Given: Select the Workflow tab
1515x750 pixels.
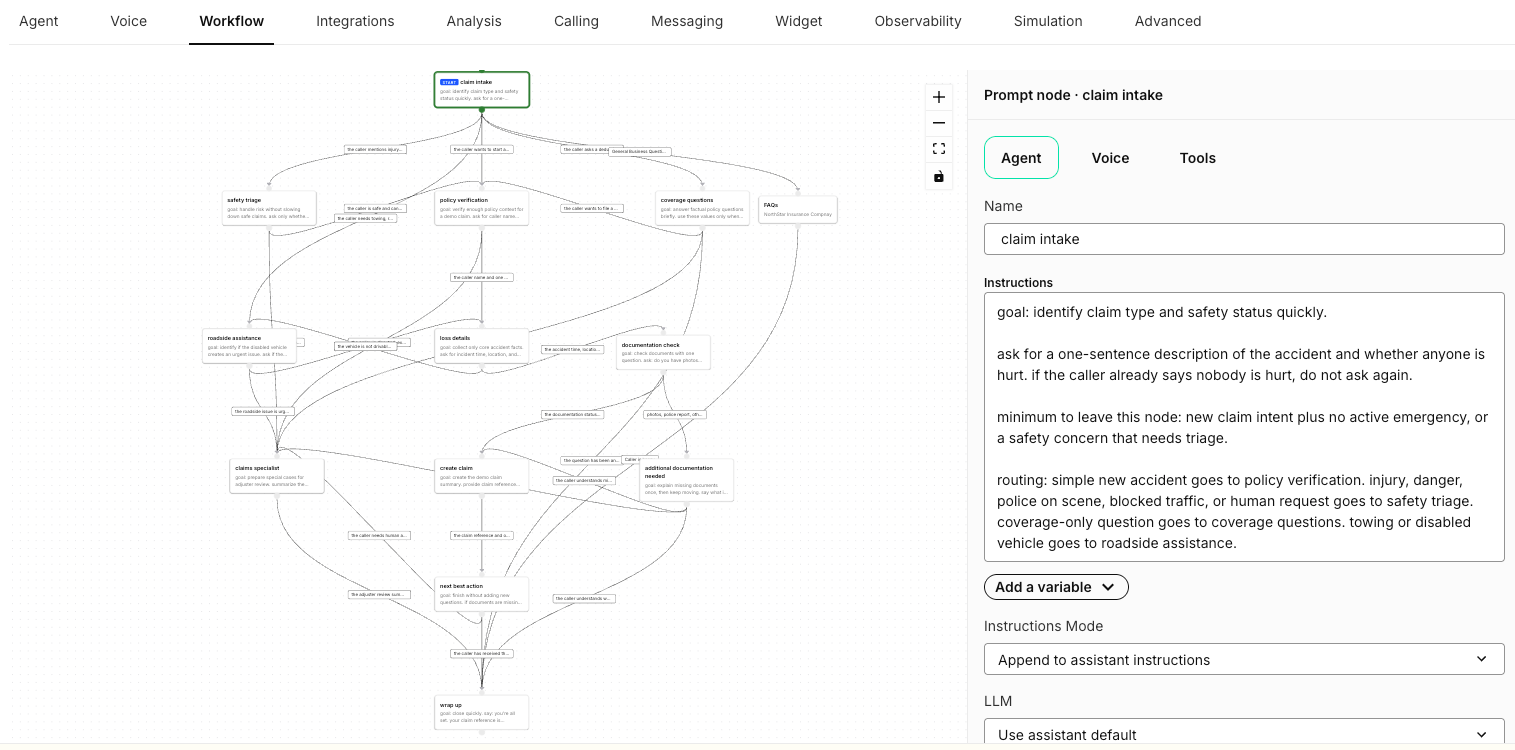Looking at the screenshot, I should point(232,21).
